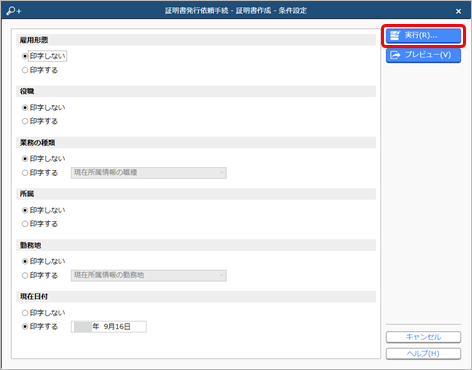This screenshot has width=472, height=370.
Task: Open the プレビュー(V) preview button
Action: (423, 55)
